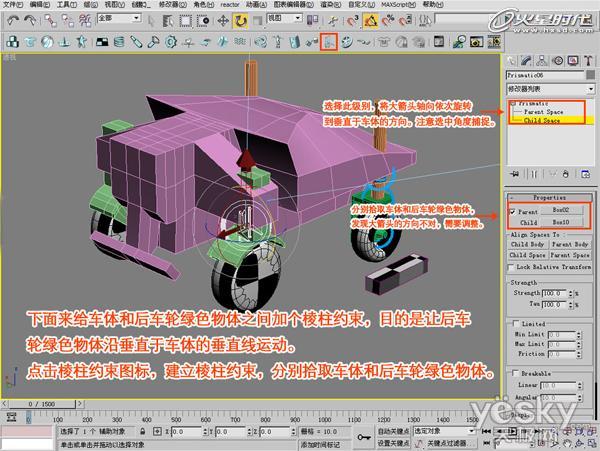Open the reference coordinate system dropdown 视图

click(x=284, y=18)
